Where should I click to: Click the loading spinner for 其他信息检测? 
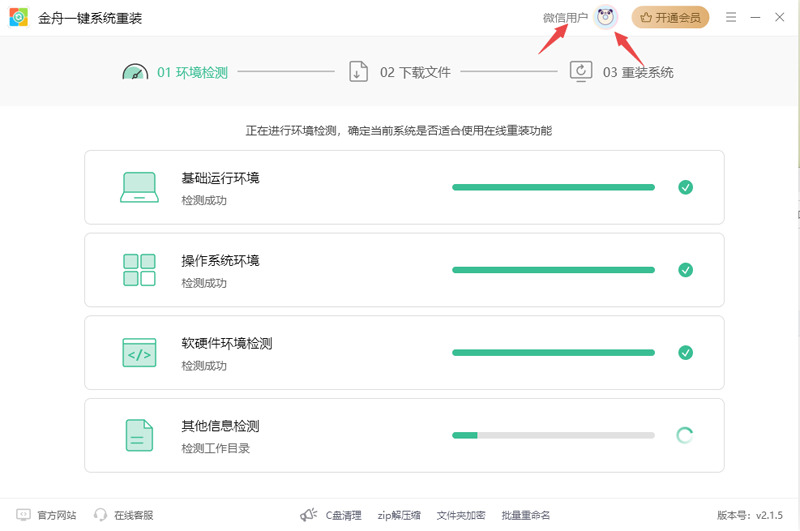point(685,435)
